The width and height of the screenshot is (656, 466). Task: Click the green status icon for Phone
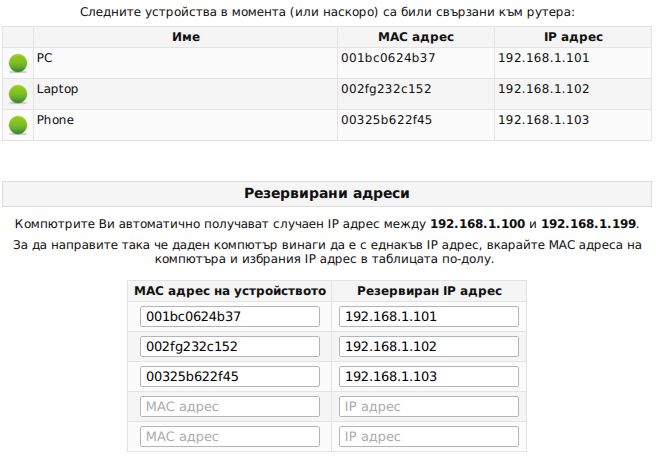[x=18, y=125]
